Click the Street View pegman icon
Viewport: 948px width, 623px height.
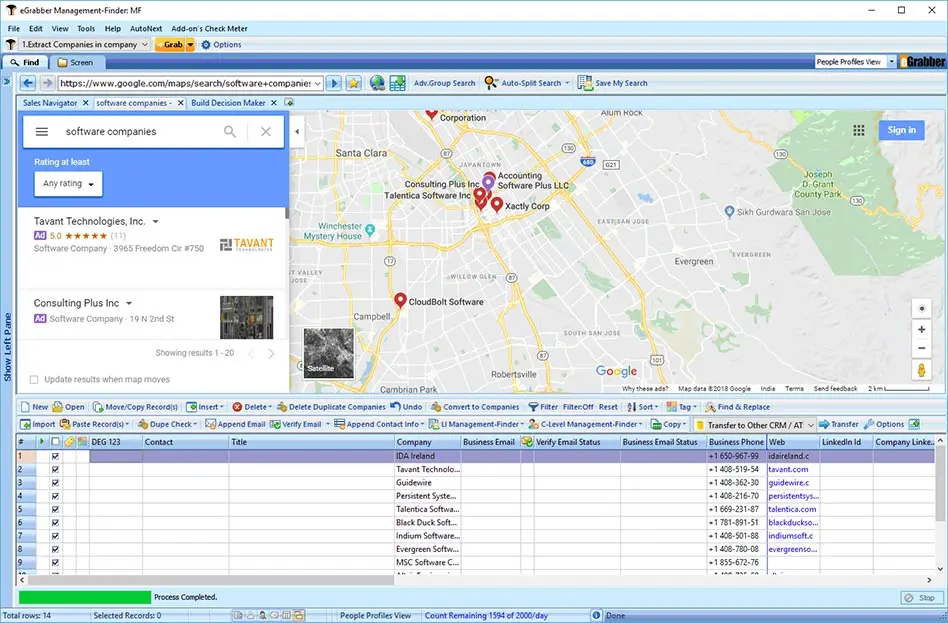coord(921,370)
